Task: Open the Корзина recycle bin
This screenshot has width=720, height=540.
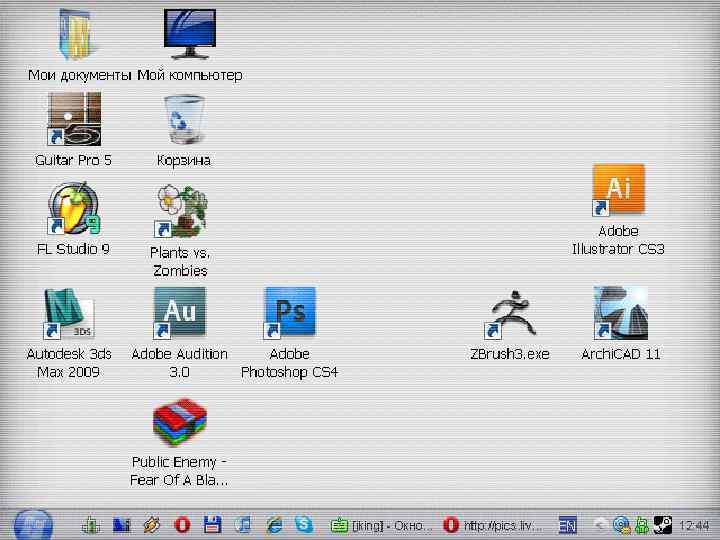Action: 184,119
